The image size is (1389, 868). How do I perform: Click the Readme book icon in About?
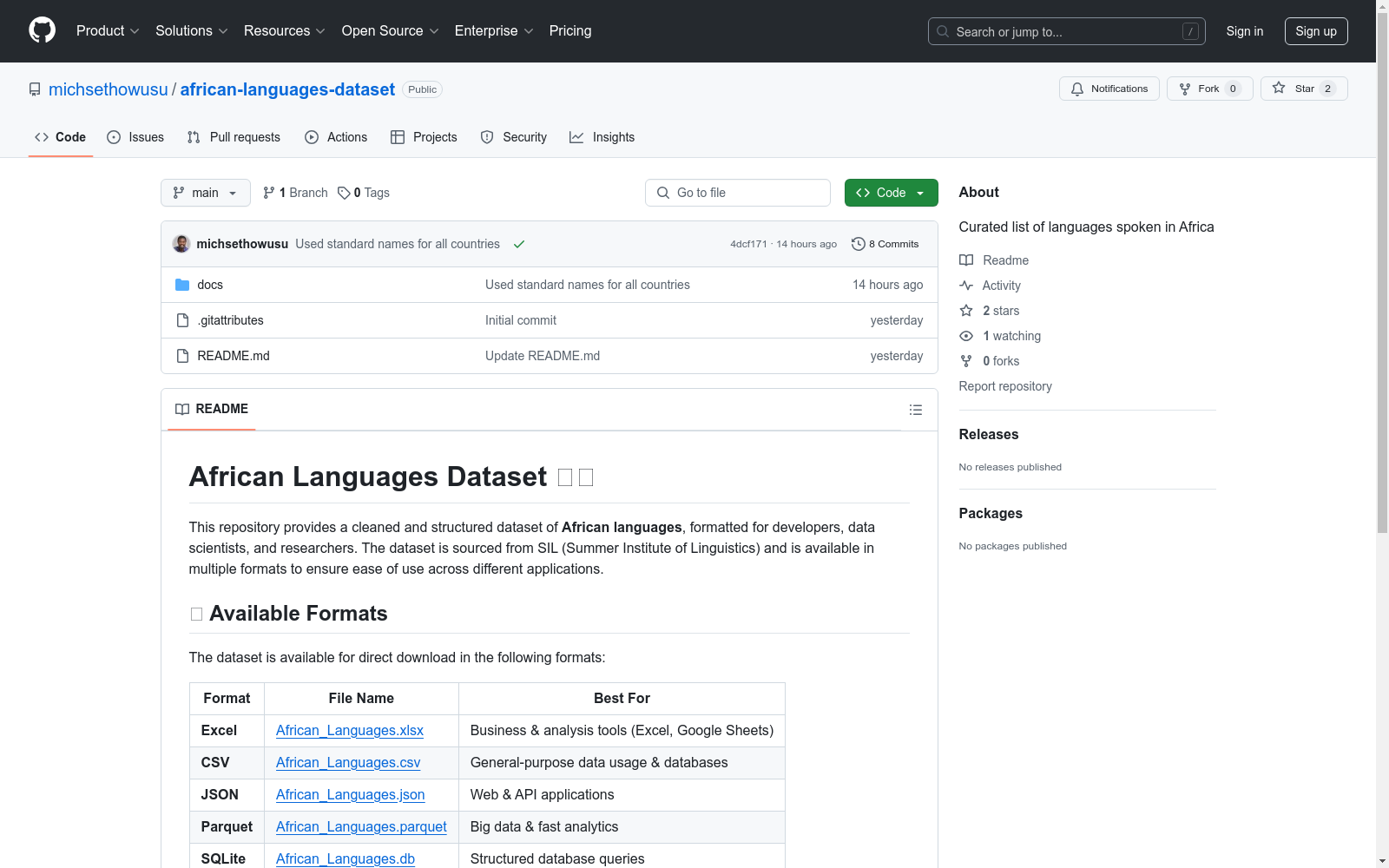[x=966, y=260]
